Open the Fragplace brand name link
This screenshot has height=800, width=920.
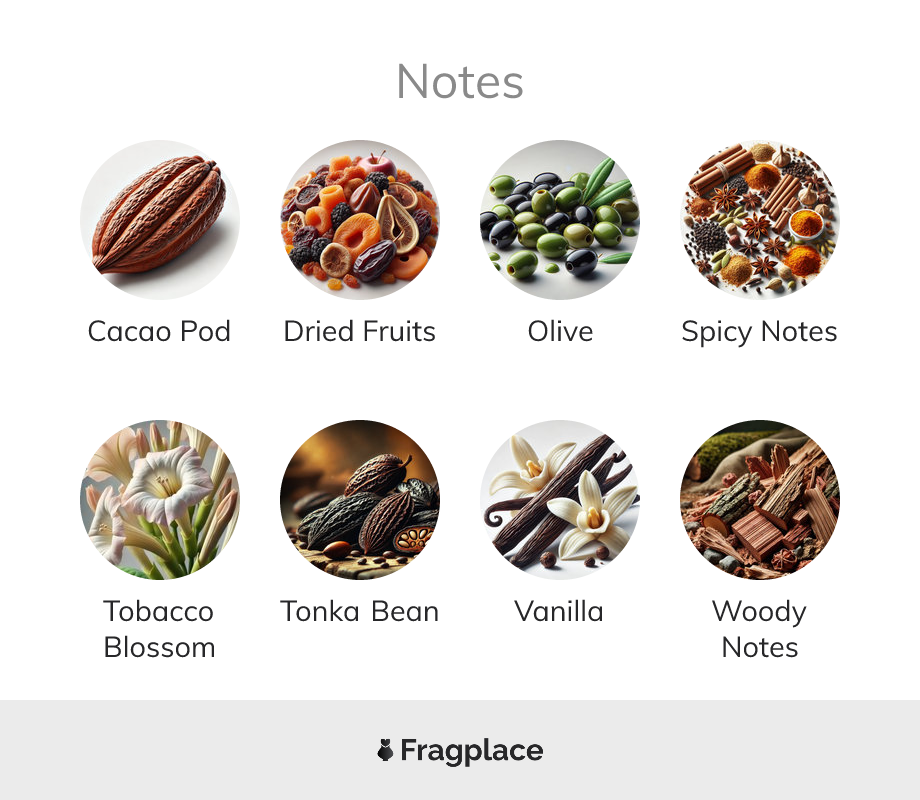coord(472,751)
